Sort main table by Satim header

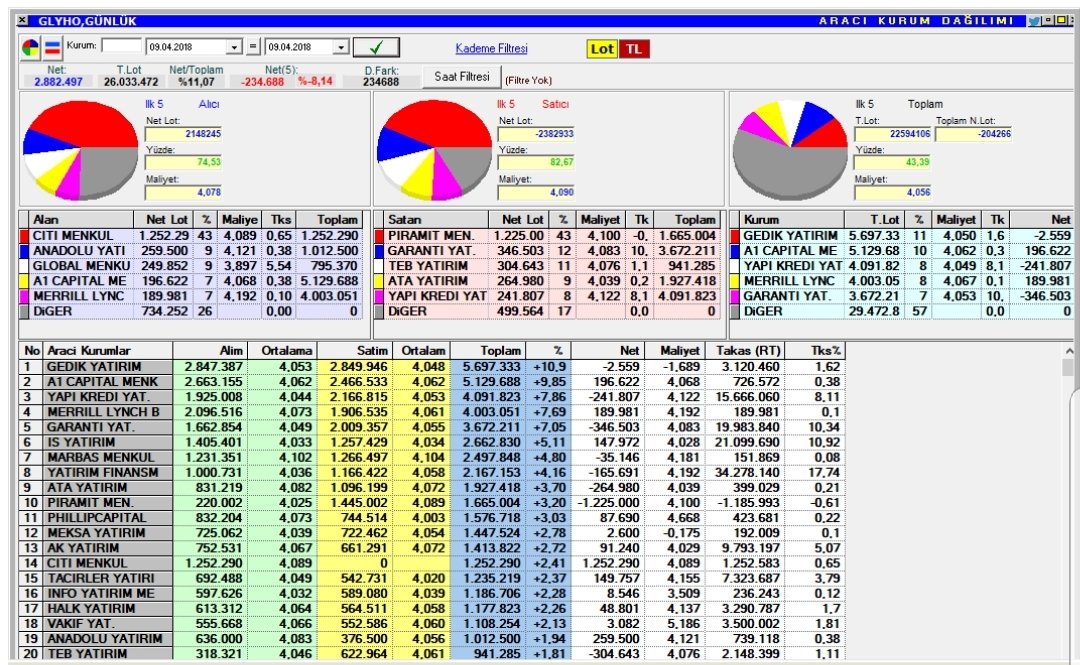click(x=353, y=351)
